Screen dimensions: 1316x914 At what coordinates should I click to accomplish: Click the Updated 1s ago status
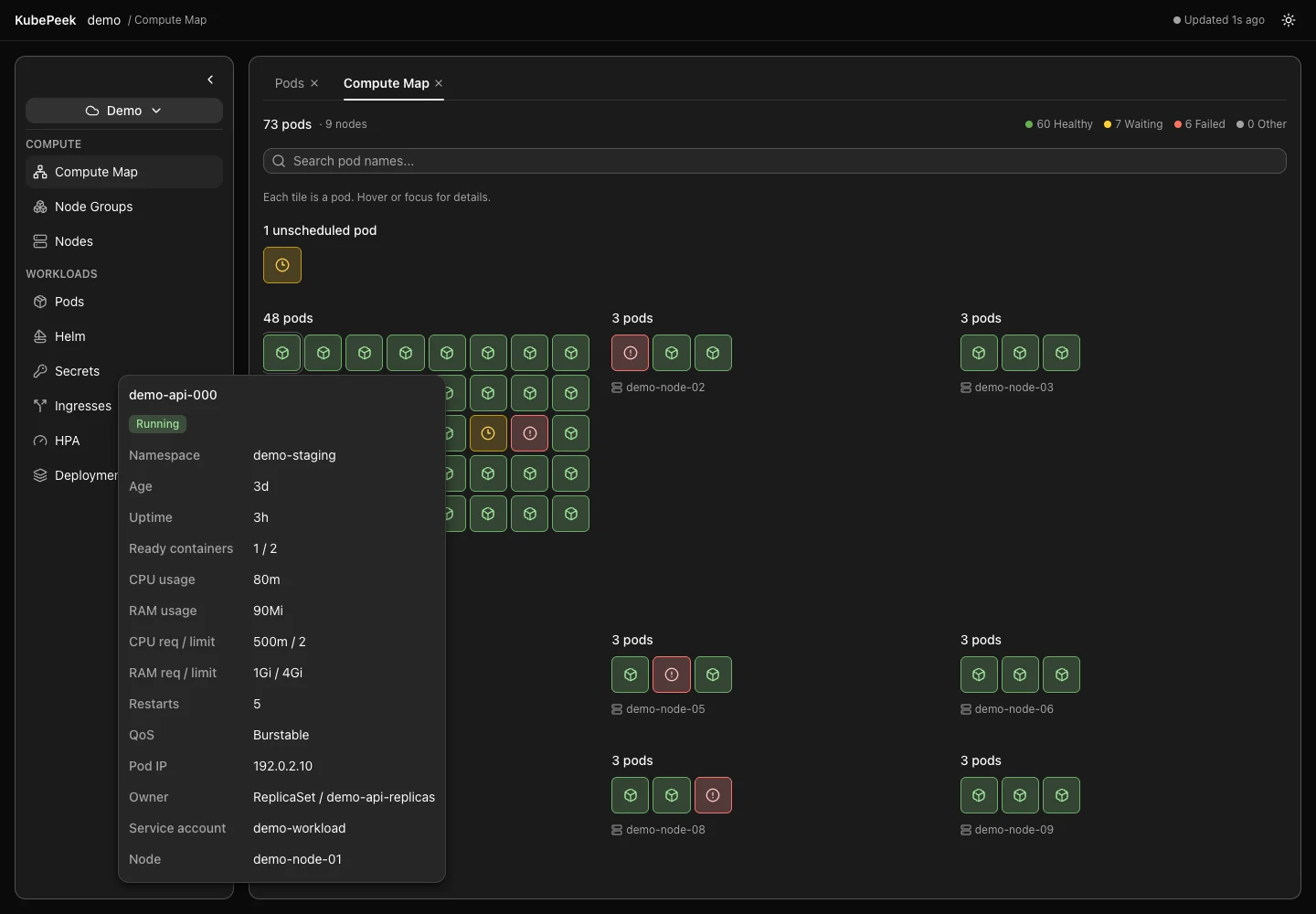pyautogui.click(x=1219, y=20)
